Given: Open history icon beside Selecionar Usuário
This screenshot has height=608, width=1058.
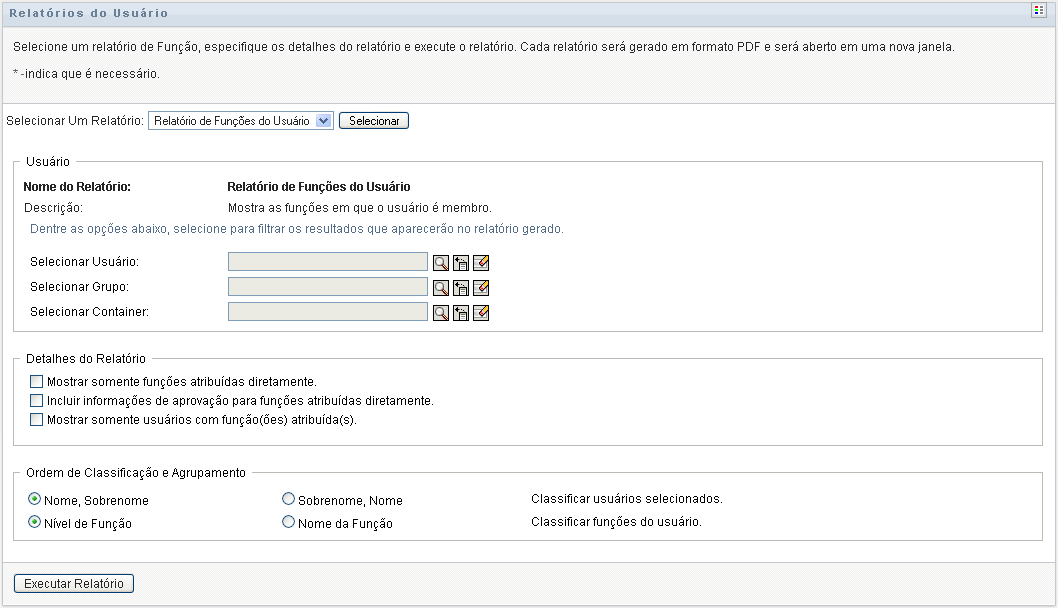Looking at the screenshot, I should click(461, 262).
